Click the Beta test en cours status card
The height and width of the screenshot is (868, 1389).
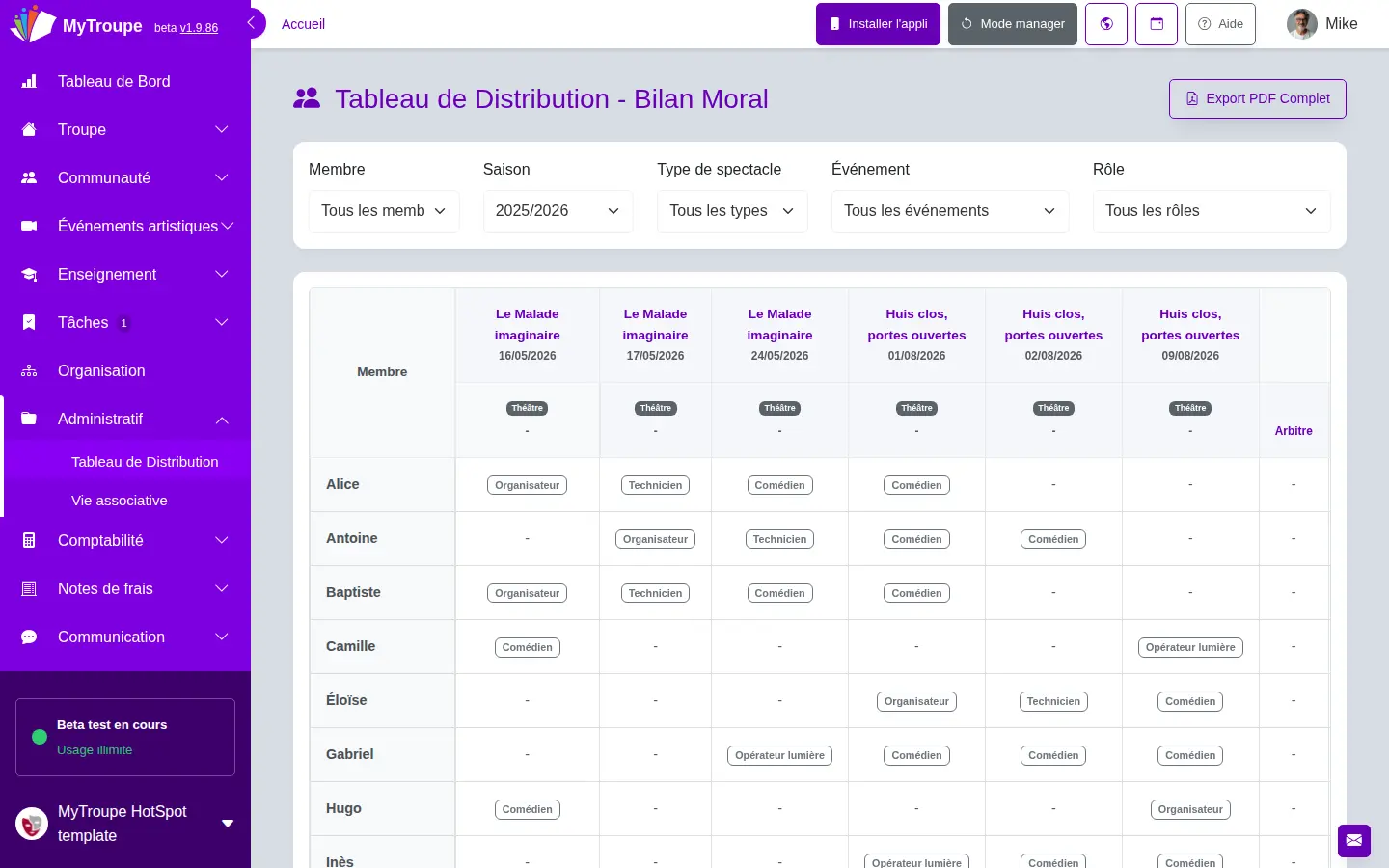[x=125, y=738]
